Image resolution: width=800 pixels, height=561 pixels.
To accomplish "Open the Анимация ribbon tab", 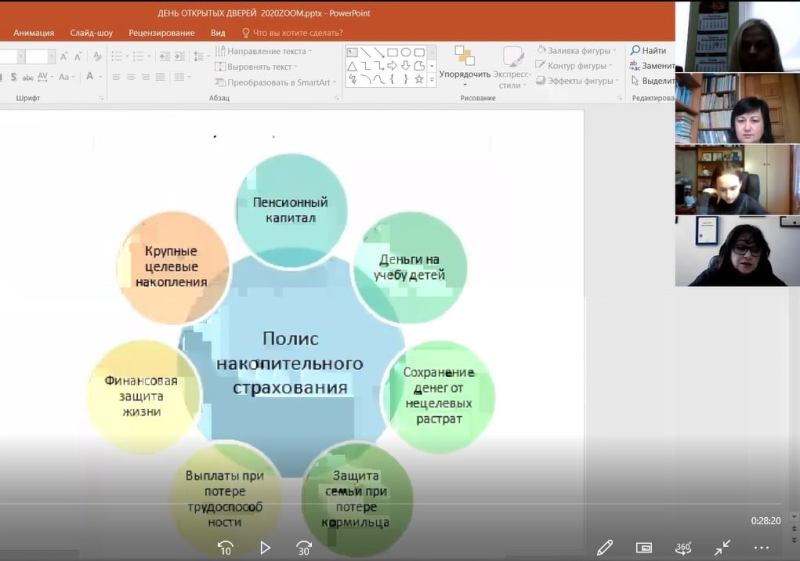I will (34, 32).
